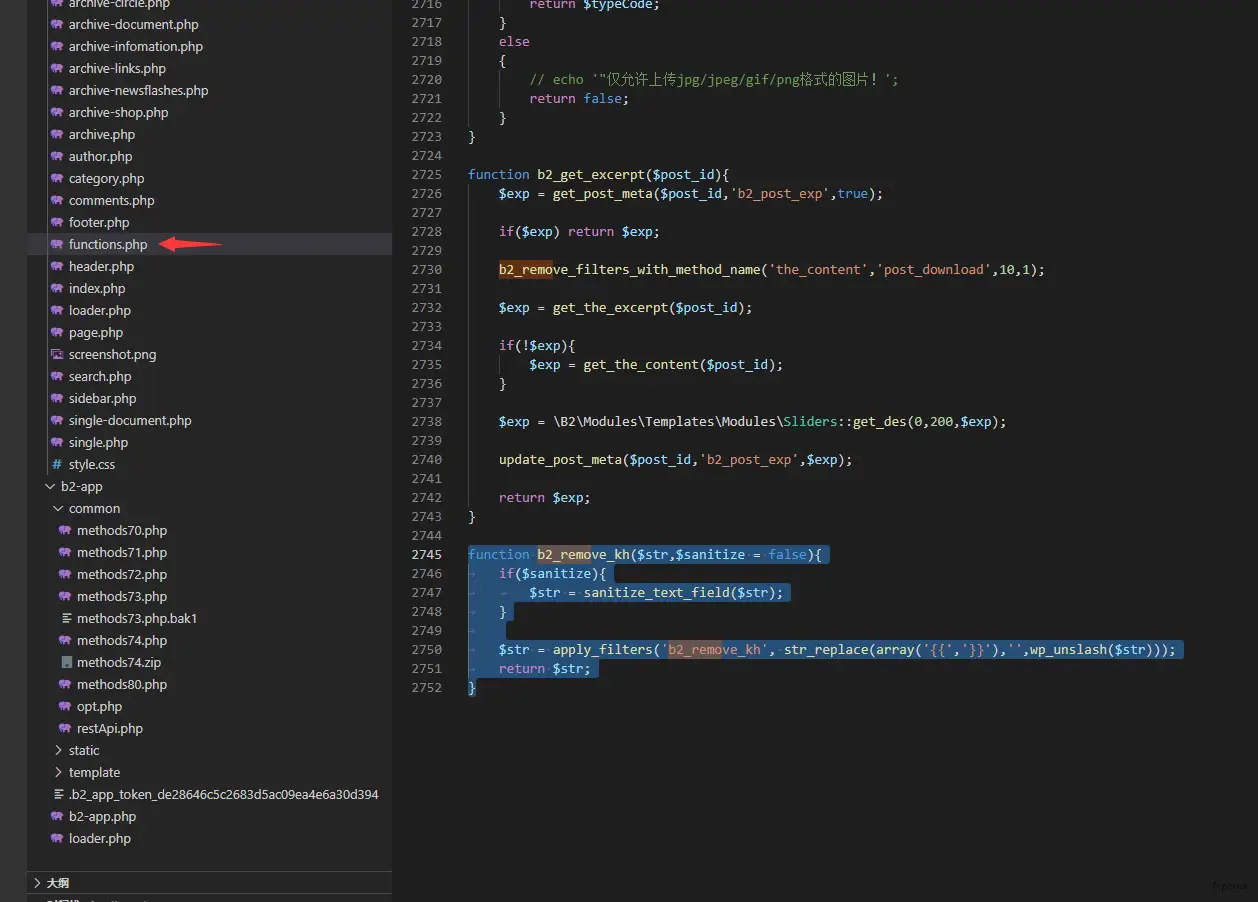Click line number 2745 in gutter
1258x902 pixels.
coord(426,554)
